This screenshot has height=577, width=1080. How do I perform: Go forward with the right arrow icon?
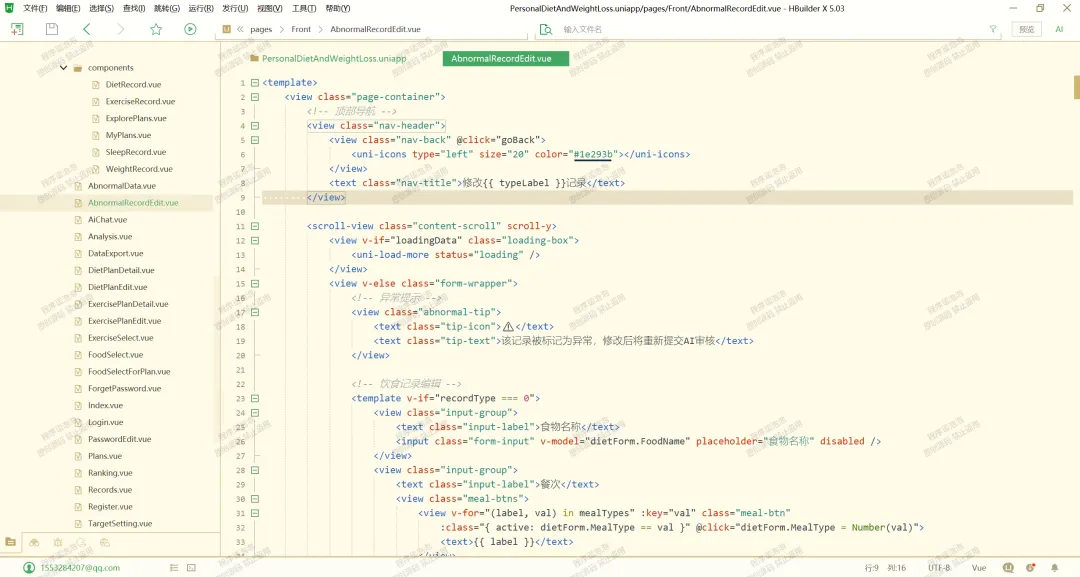tap(121, 29)
